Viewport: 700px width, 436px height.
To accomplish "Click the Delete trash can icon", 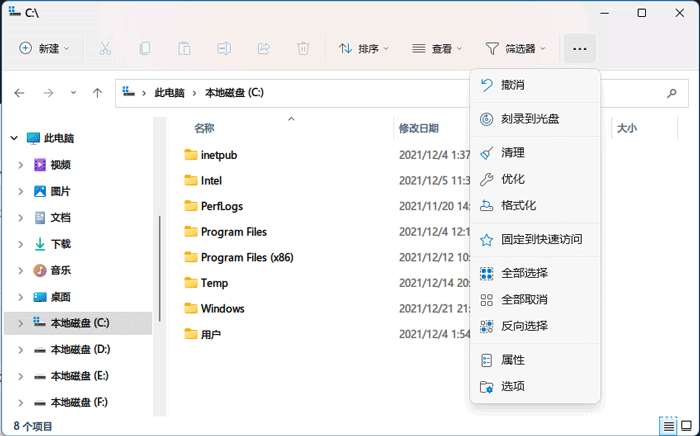I will [x=303, y=48].
